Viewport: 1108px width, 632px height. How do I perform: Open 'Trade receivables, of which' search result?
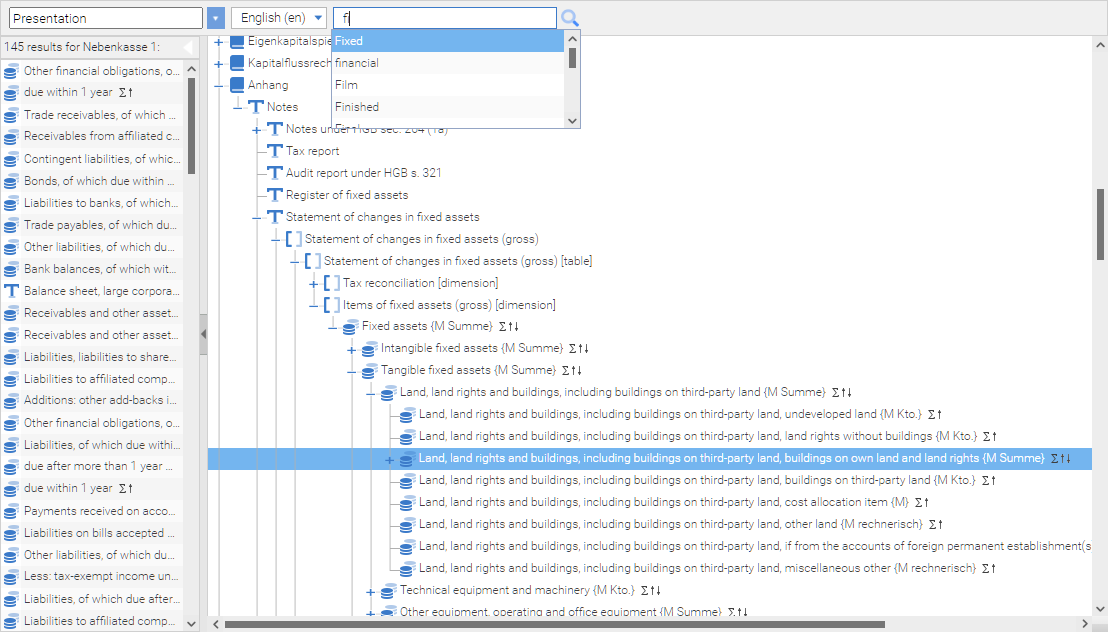[100, 115]
